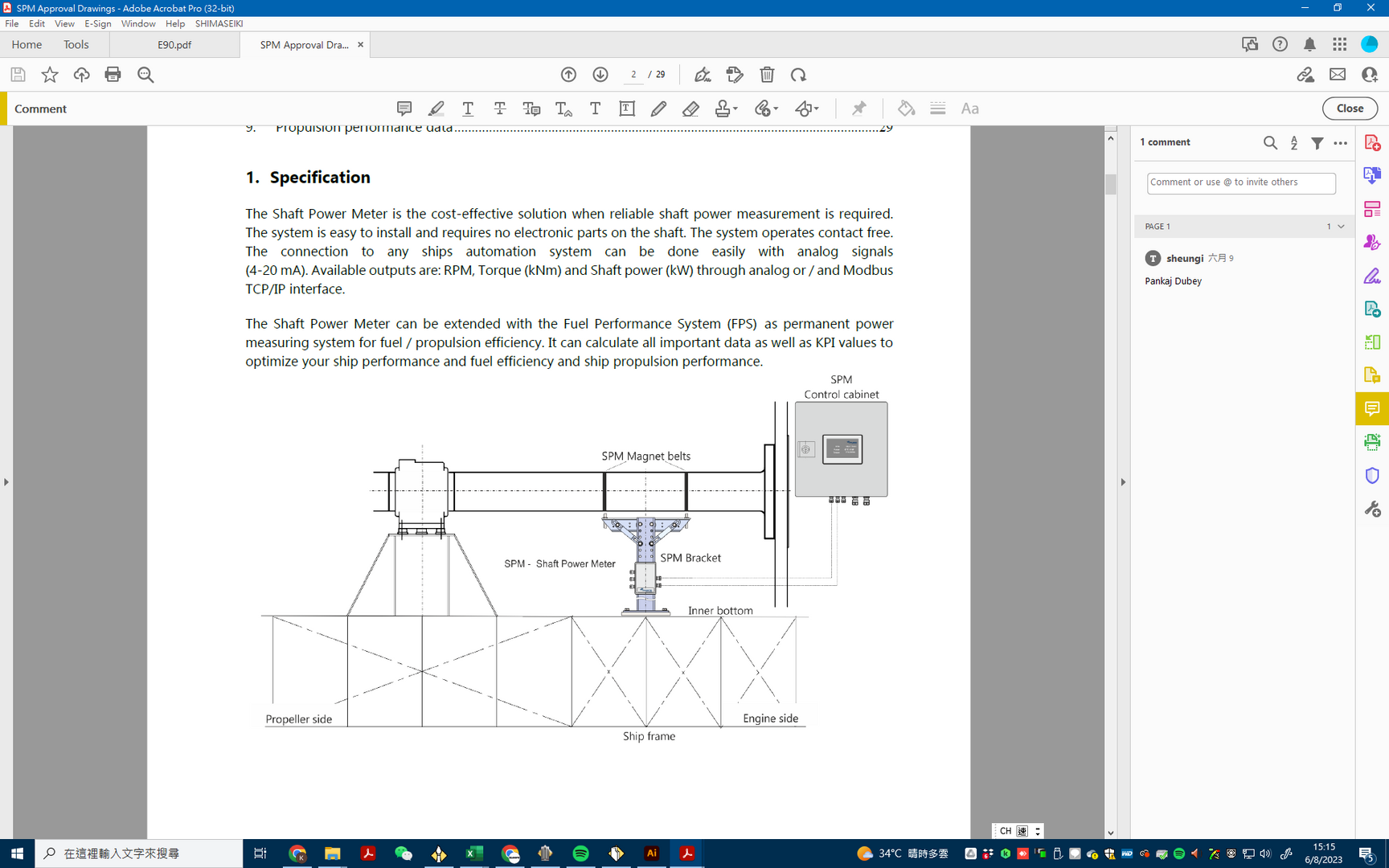
Task: Select the sticky note comment tool
Action: pyautogui.click(x=404, y=108)
